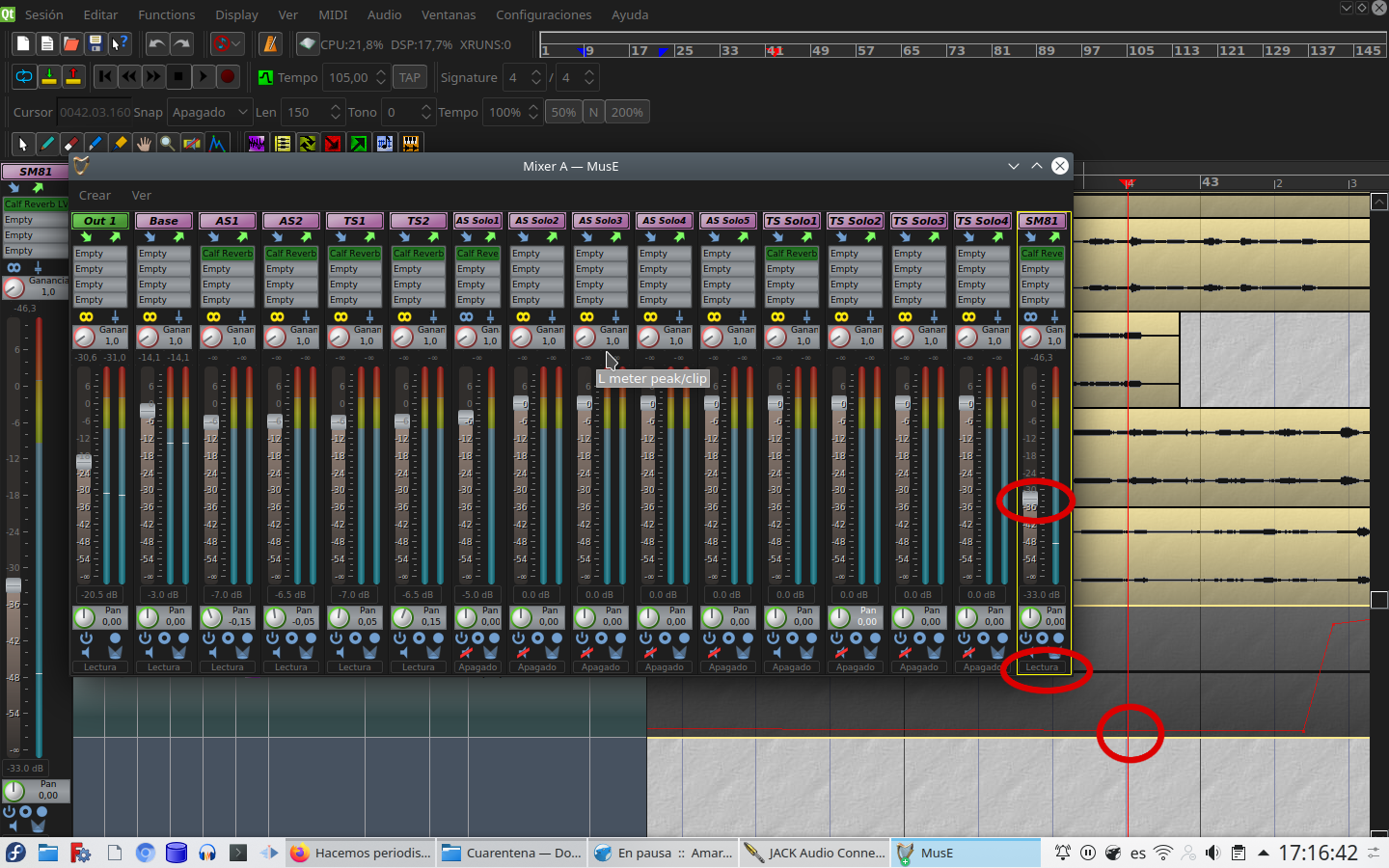
Task: Open the Apagado automation dropdown on AS Solo1
Action: tap(477, 666)
